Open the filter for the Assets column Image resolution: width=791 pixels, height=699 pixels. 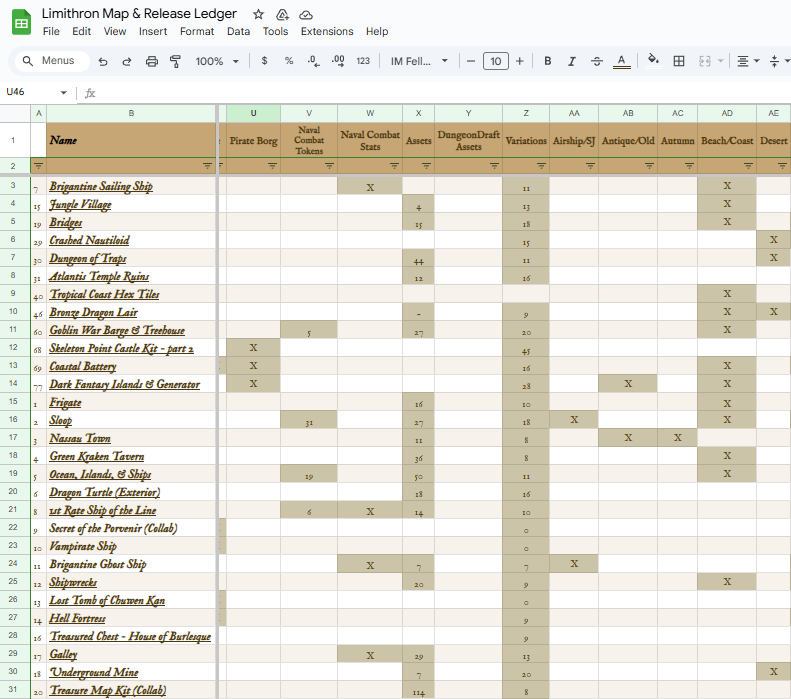(x=426, y=166)
